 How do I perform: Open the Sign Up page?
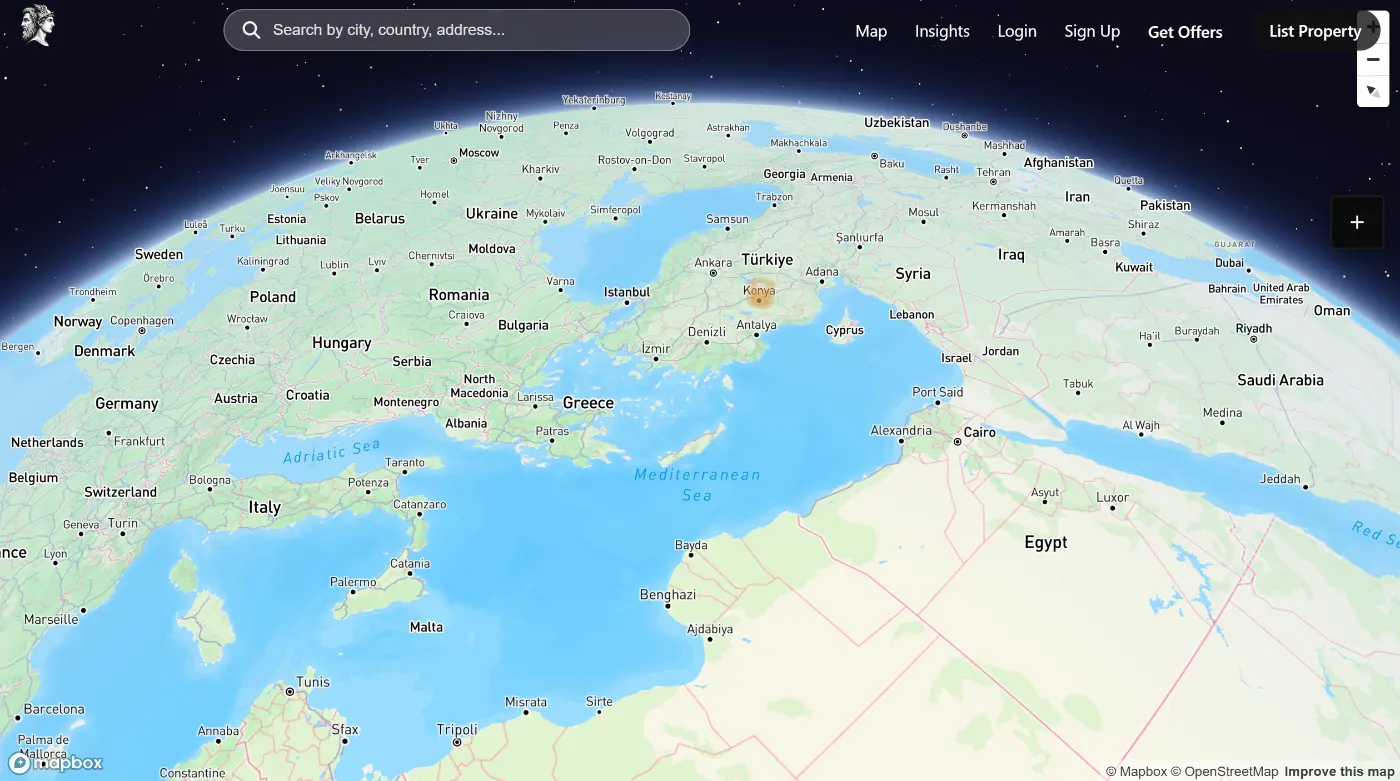point(1092,31)
